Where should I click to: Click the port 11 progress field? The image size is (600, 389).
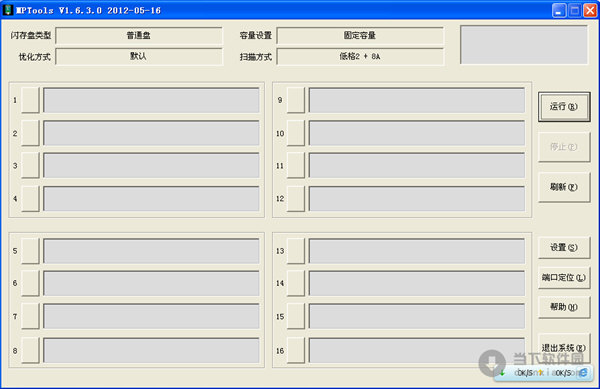pos(417,166)
